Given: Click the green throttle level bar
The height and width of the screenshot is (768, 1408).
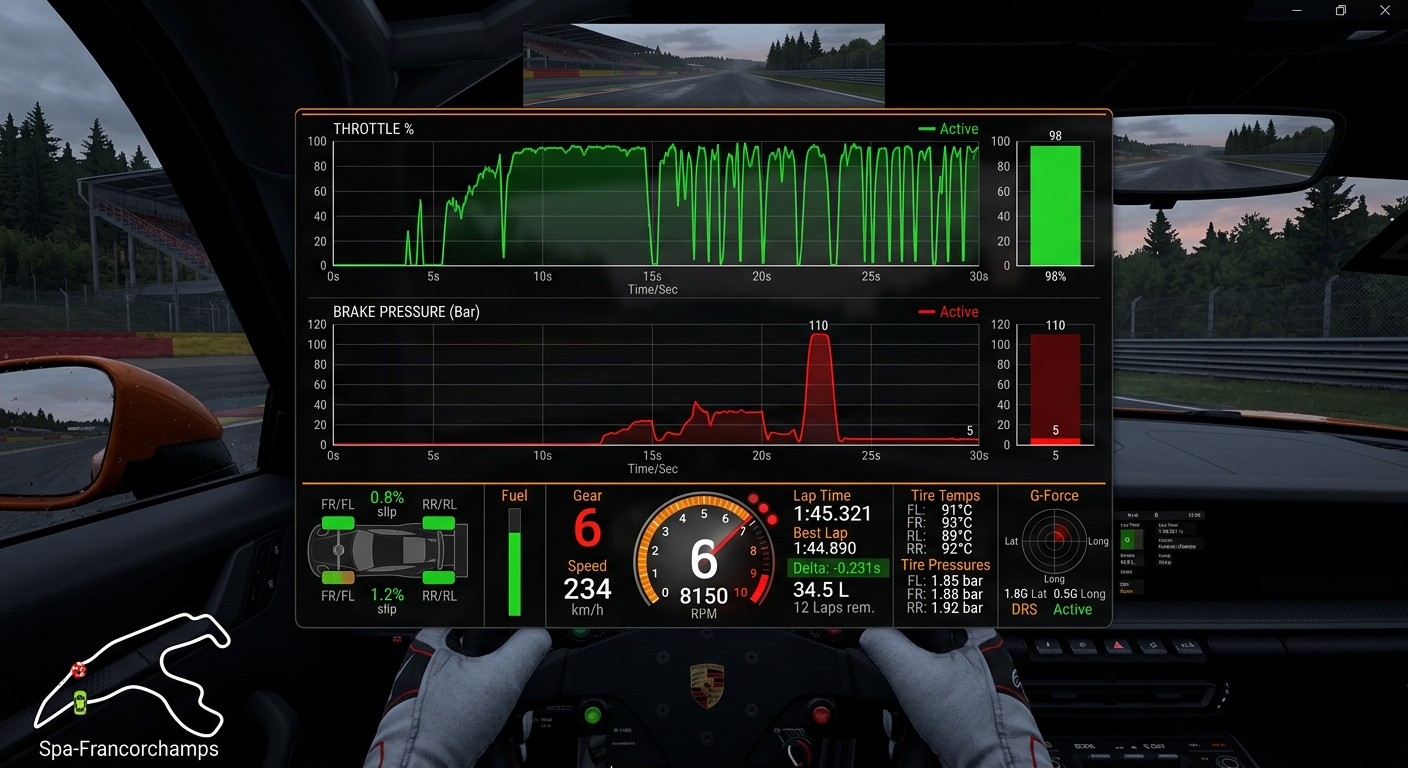Looking at the screenshot, I should click(x=1055, y=205).
